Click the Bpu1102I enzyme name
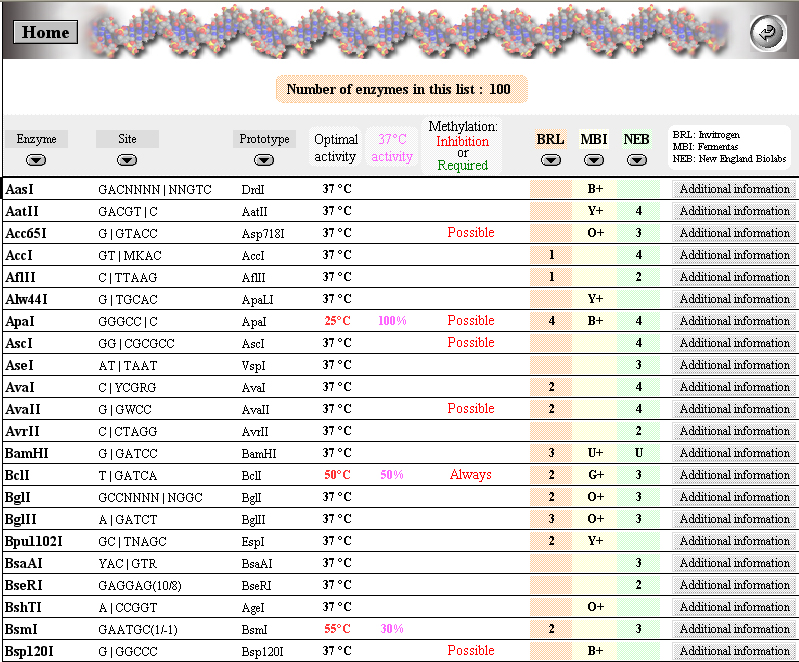Screen dimensions: 799x662 (x=34, y=541)
